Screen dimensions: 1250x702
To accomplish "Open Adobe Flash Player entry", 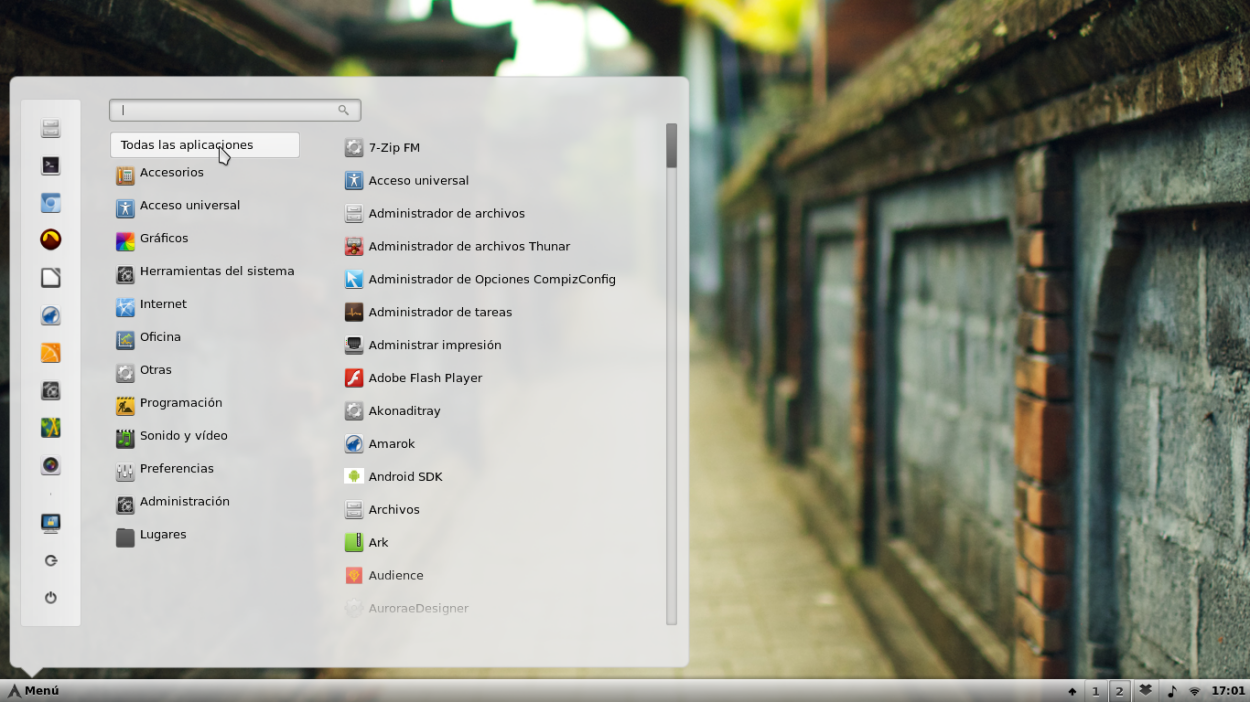I will [x=413, y=378].
